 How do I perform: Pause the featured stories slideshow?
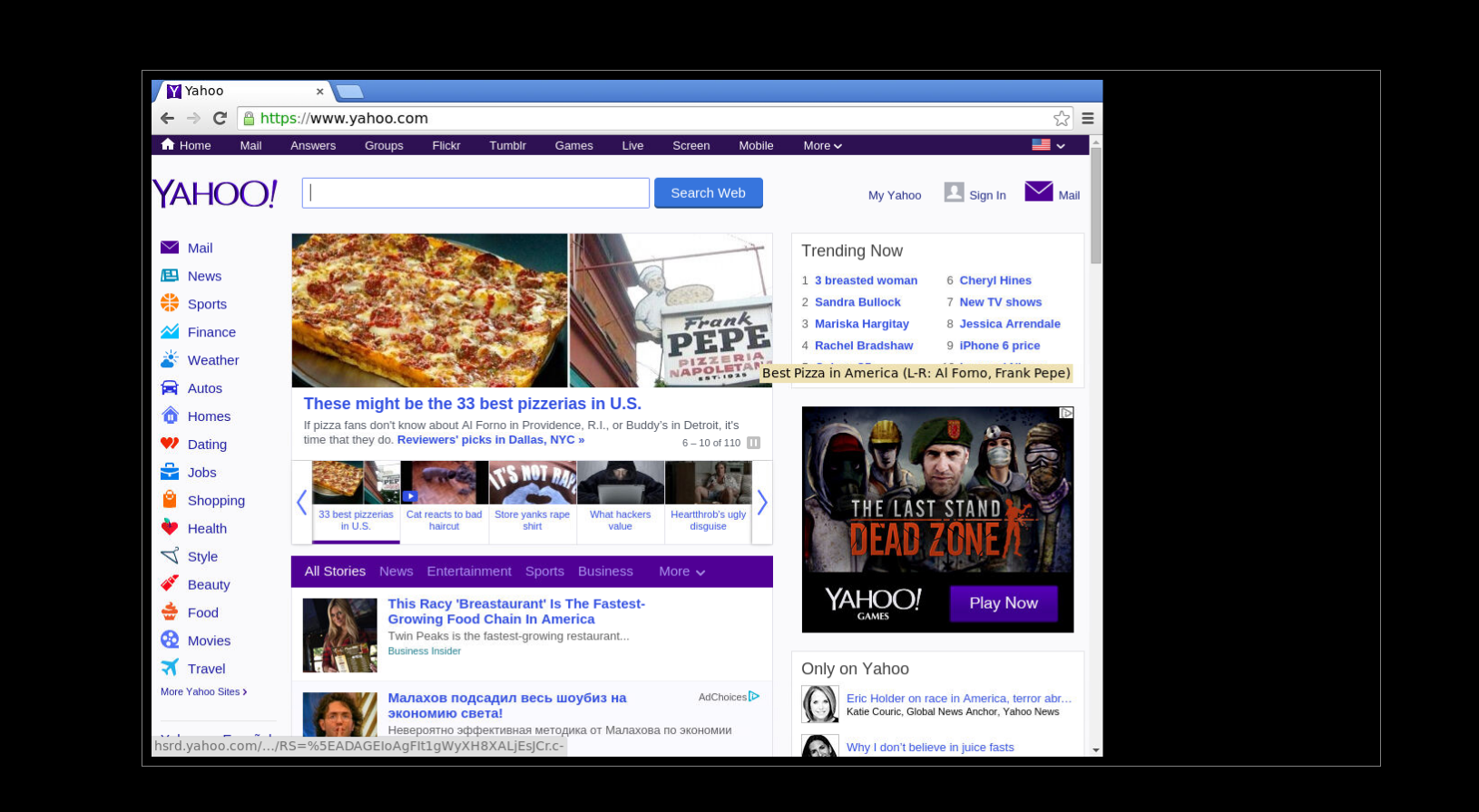click(x=753, y=443)
